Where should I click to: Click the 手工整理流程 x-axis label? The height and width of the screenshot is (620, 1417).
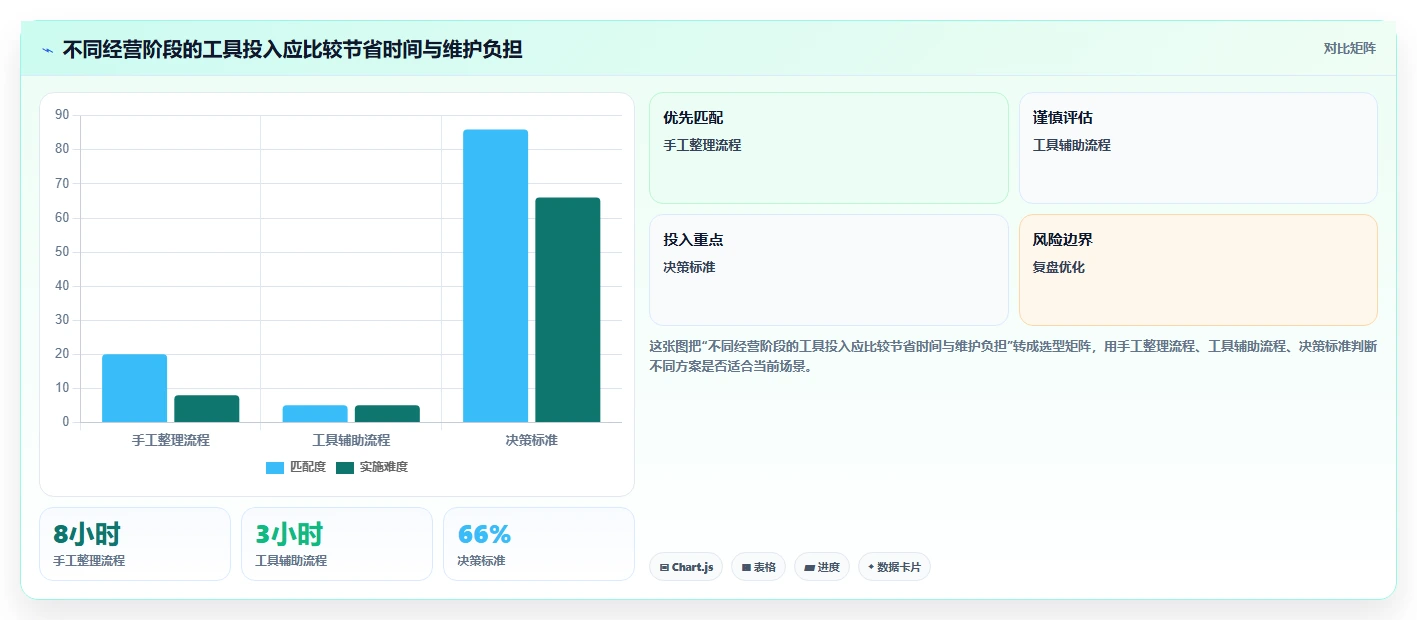tap(171, 440)
